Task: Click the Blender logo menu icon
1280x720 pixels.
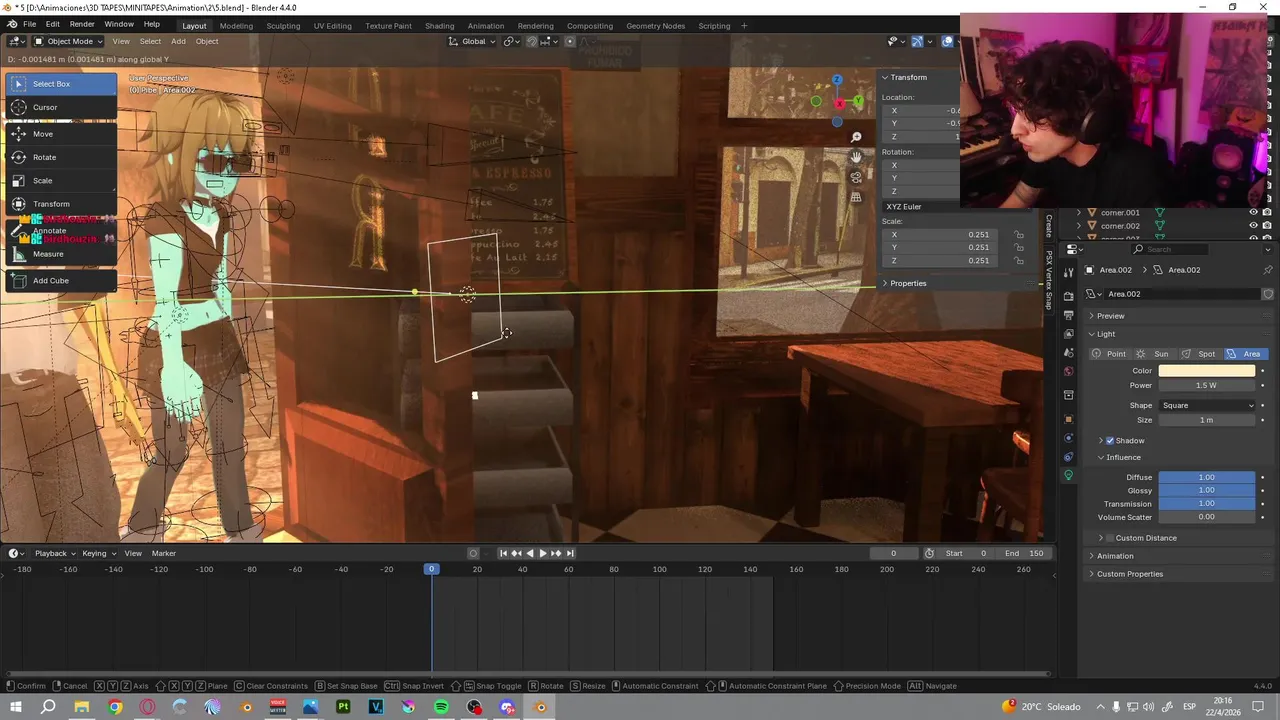Action: 12,24
